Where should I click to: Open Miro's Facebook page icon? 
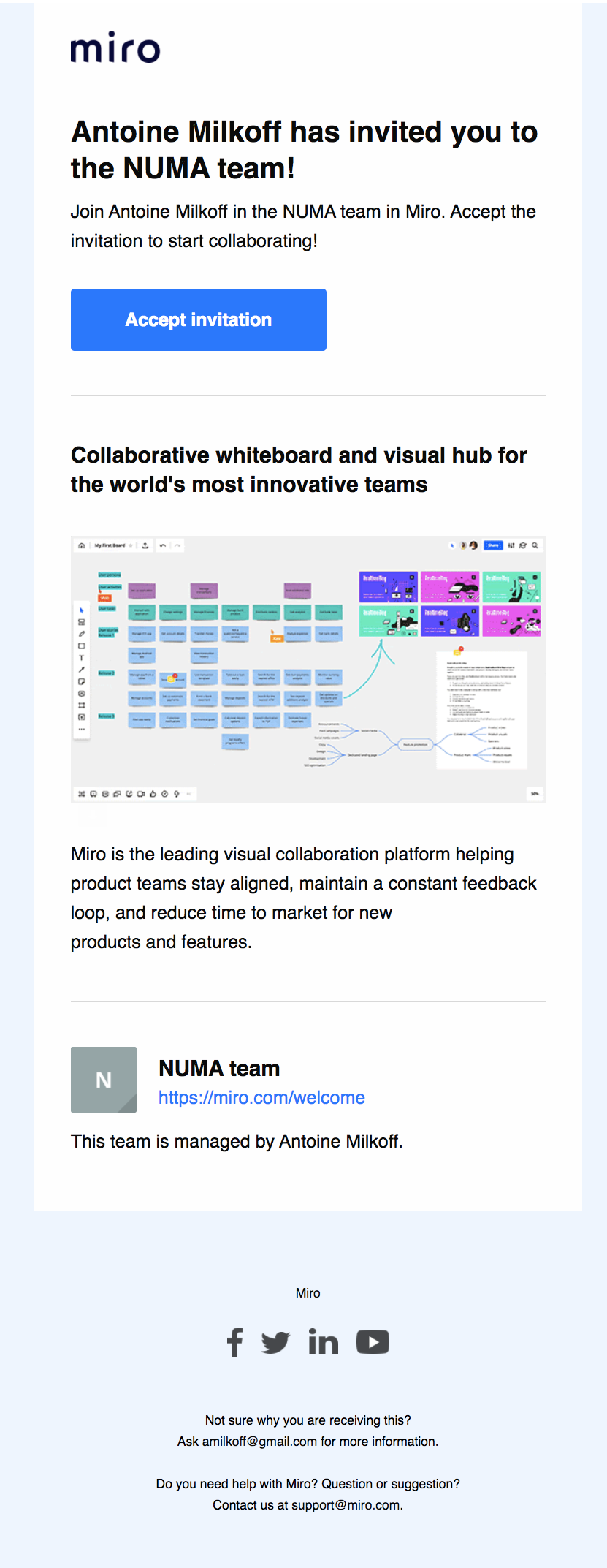pyautogui.click(x=234, y=1341)
